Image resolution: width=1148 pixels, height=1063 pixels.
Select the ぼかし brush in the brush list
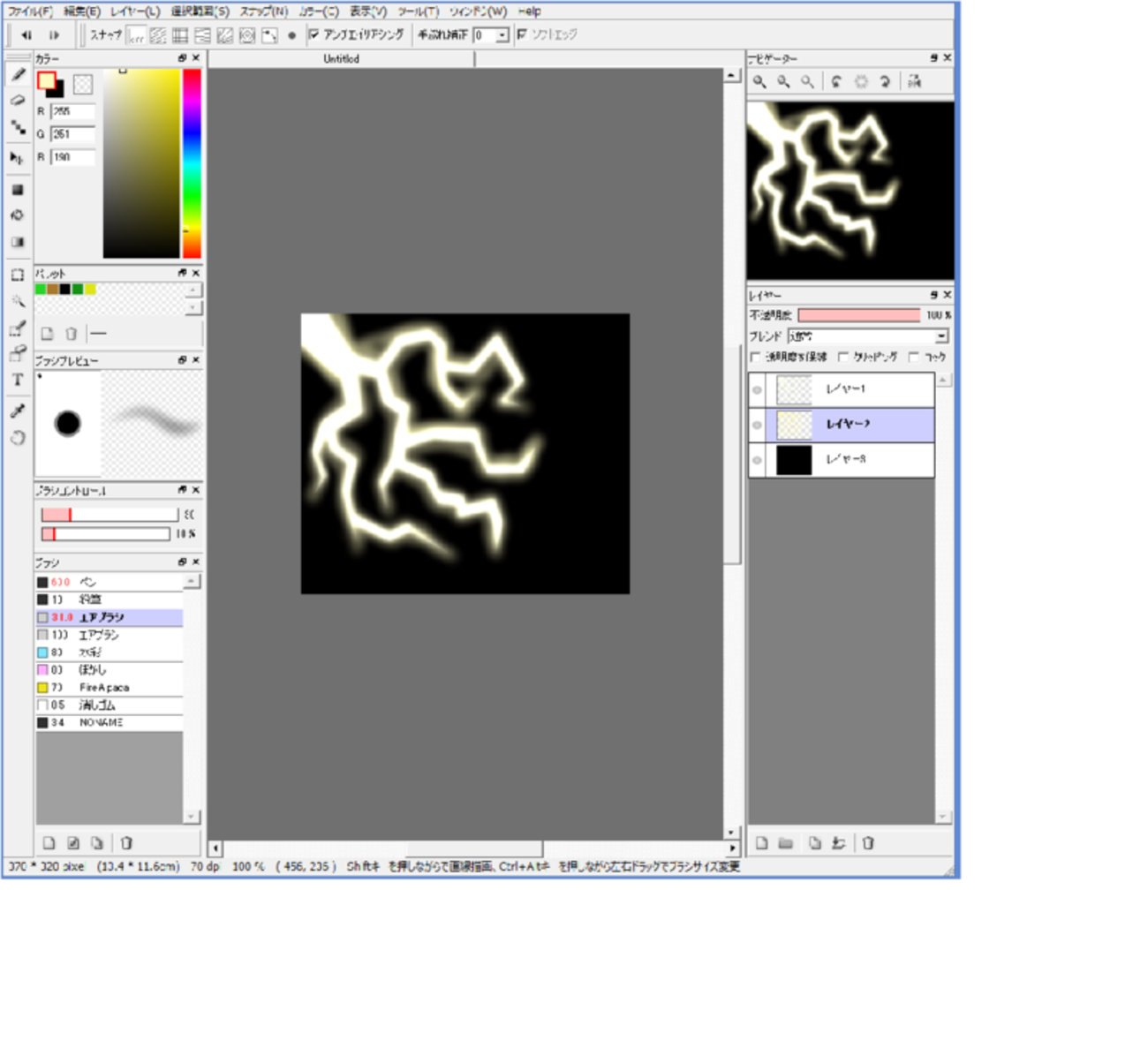click(110, 670)
